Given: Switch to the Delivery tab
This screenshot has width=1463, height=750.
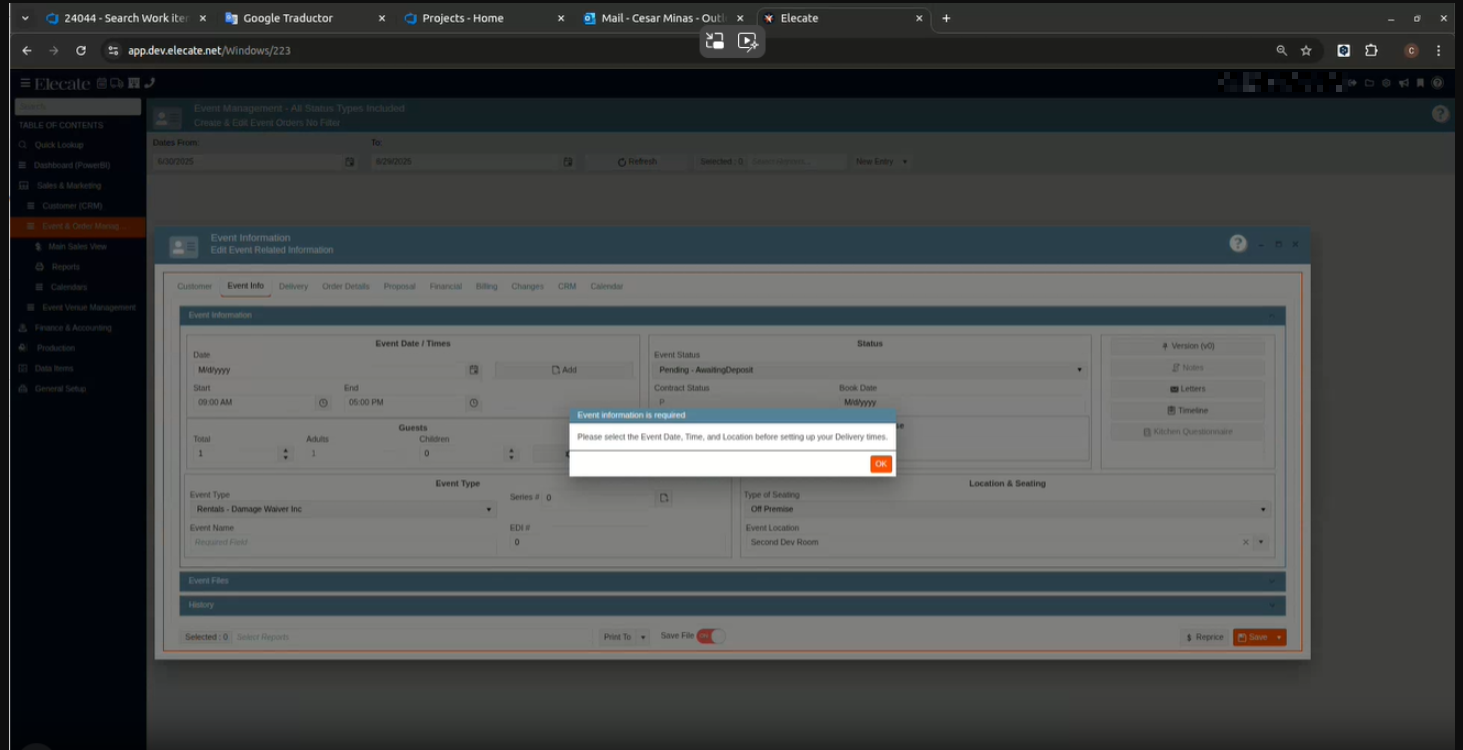Looking at the screenshot, I should coord(293,287).
